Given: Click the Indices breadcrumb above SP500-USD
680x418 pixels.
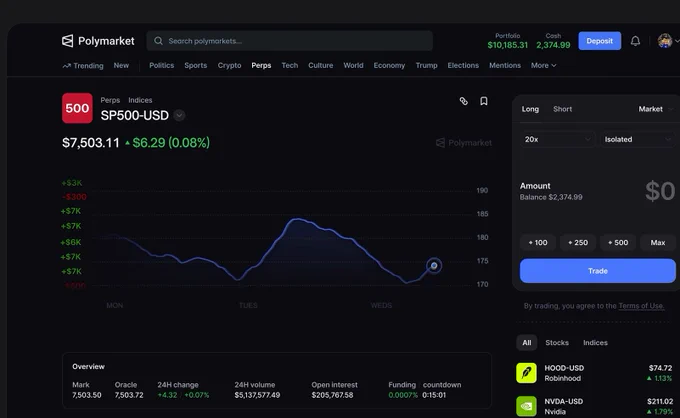Looking at the screenshot, I should point(140,100).
